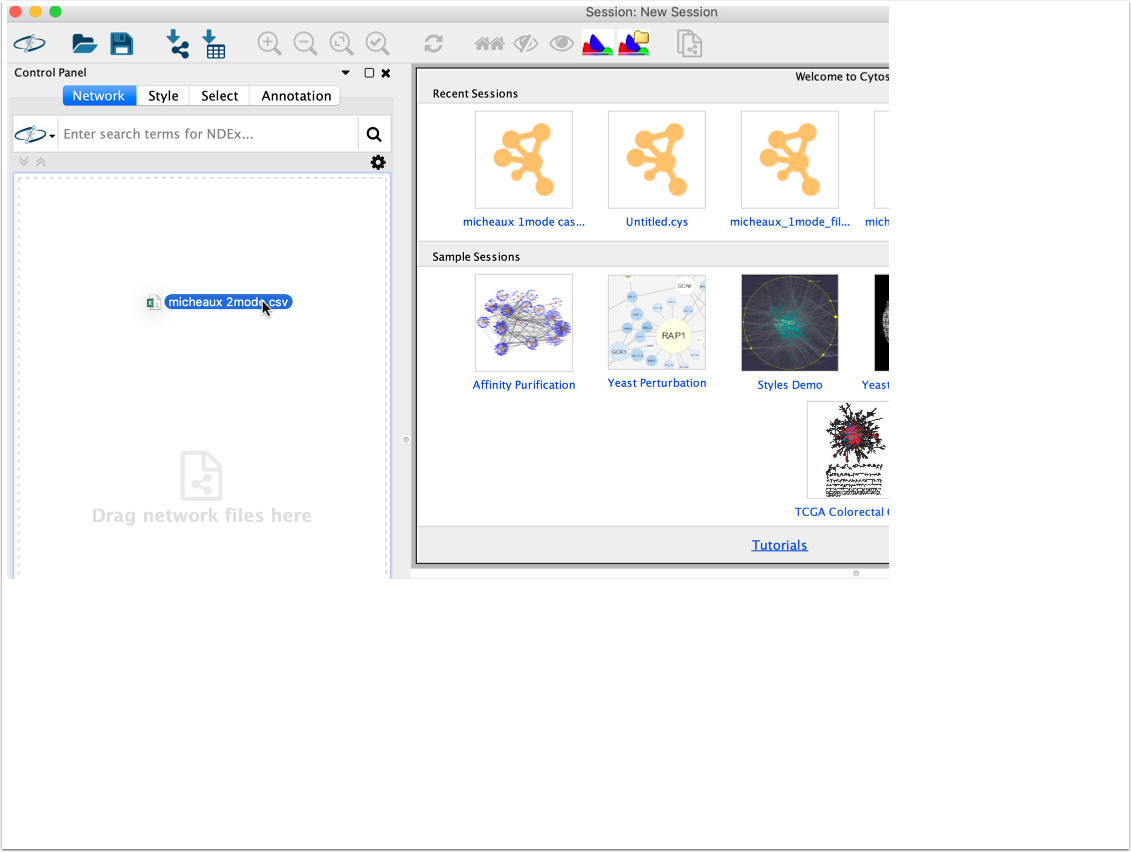Open Affinity Purification sample thumbnail
1131x852 pixels.
tap(524, 322)
